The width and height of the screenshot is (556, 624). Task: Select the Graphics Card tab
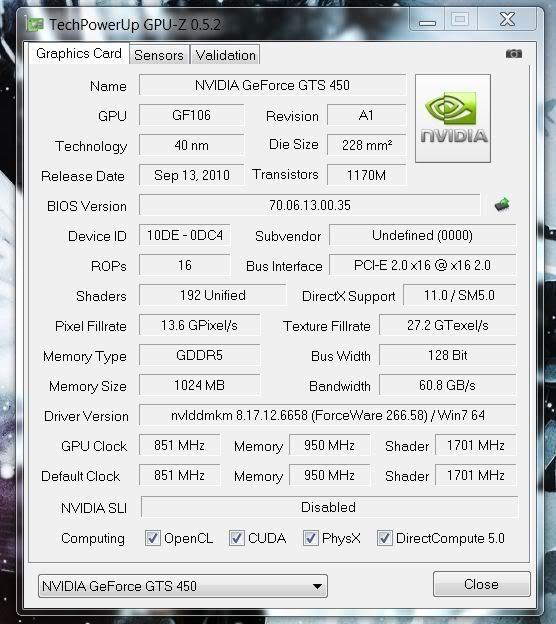(x=79, y=53)
